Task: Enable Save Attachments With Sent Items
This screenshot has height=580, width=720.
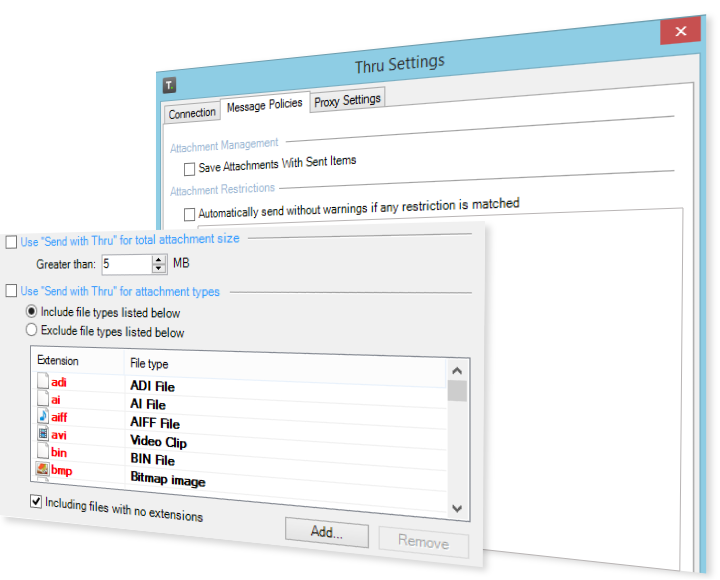Action: click(x=189, y=169)
